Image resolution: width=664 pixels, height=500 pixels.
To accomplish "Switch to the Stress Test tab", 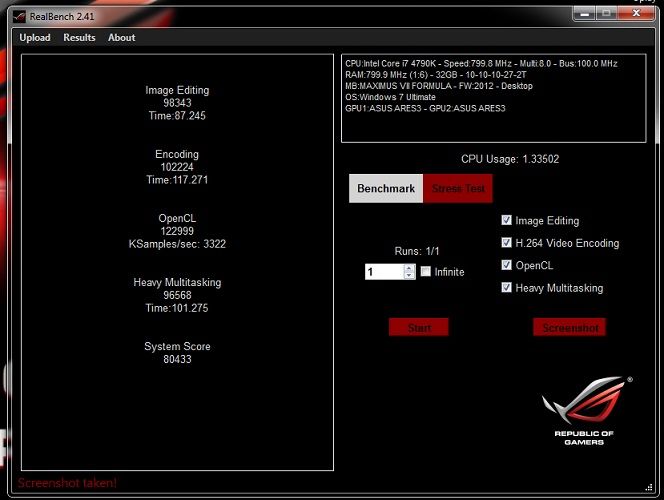I will click(458, 188).
